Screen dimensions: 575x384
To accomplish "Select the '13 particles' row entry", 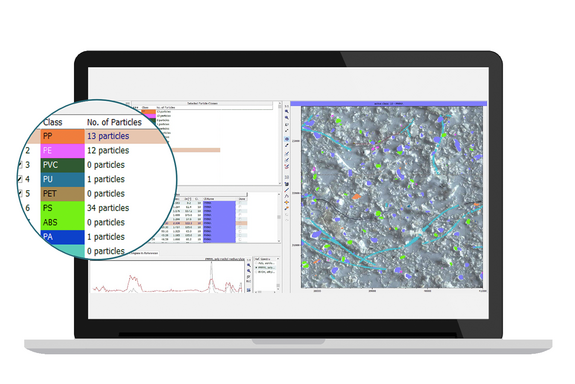I will 108,136.
